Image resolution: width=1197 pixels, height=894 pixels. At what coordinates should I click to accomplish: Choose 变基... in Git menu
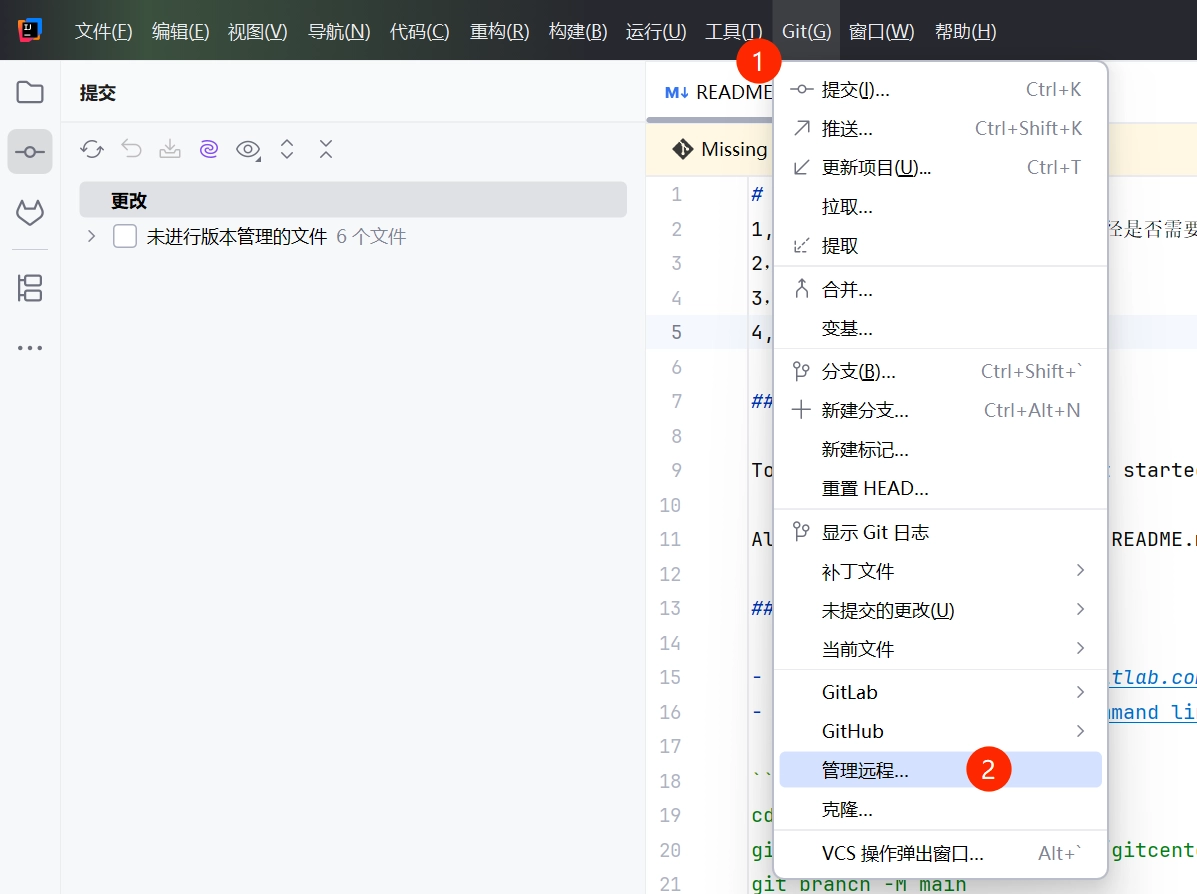coord(940,328)
